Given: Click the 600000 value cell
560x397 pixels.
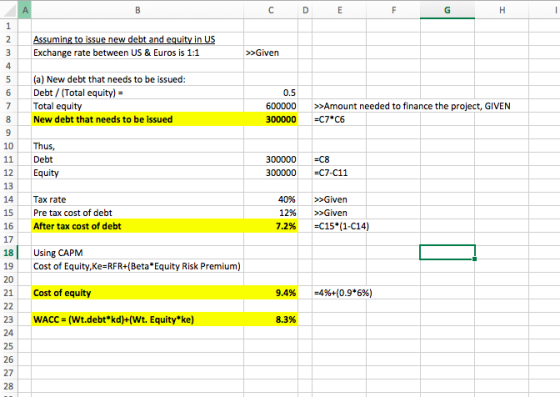Looking at the screenshot, I should tap(271, 106).
